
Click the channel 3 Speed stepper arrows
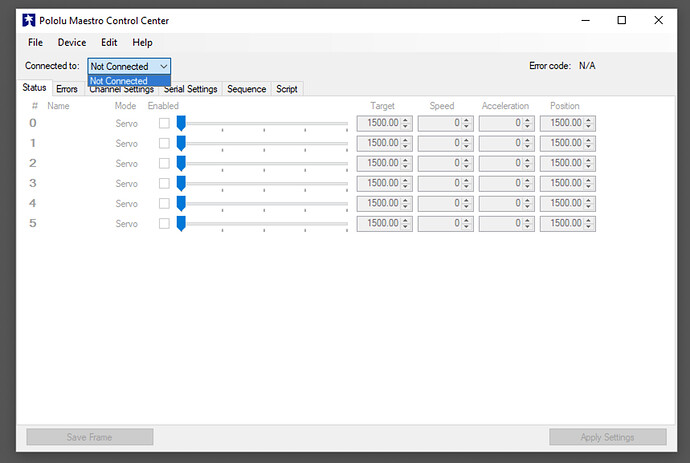[467, 183]
